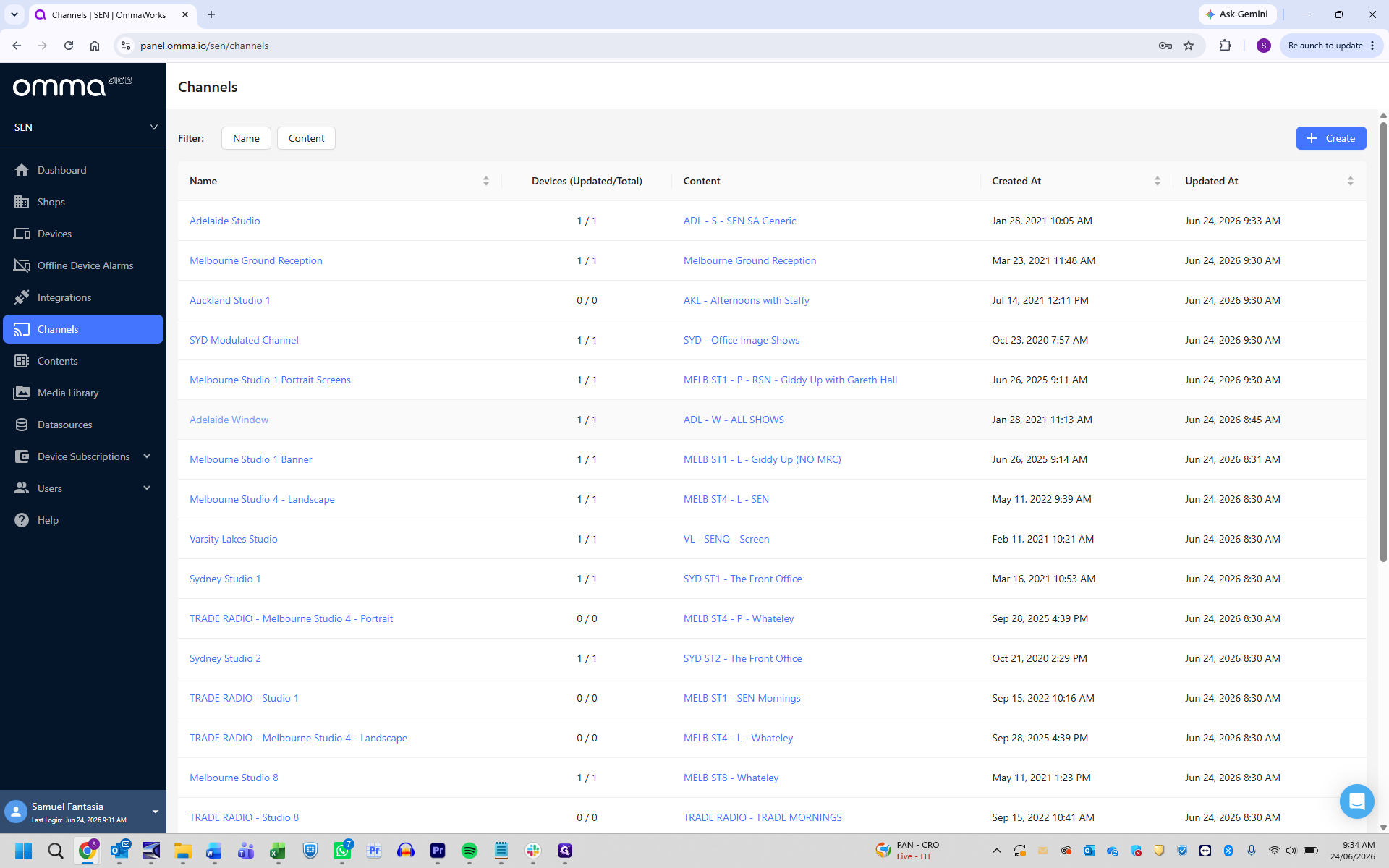Expand the SEN organization dropdown
The height and width of the screenshot is (868, 1389).
click(x=83, y=127)
